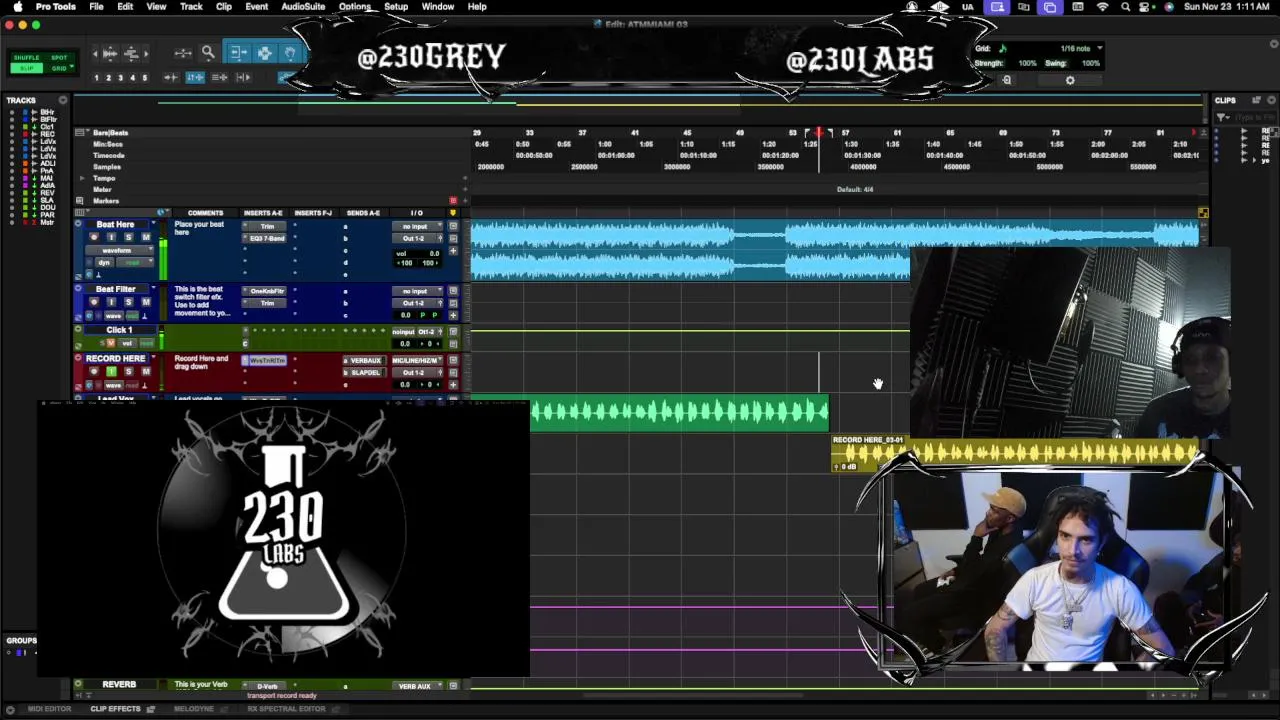Select the Zoomer magnifier tool
1280x720 pixels.
208,53
